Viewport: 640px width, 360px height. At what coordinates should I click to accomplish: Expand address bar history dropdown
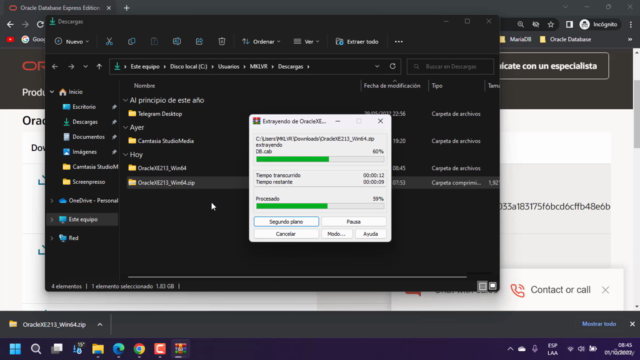(377, 66)
